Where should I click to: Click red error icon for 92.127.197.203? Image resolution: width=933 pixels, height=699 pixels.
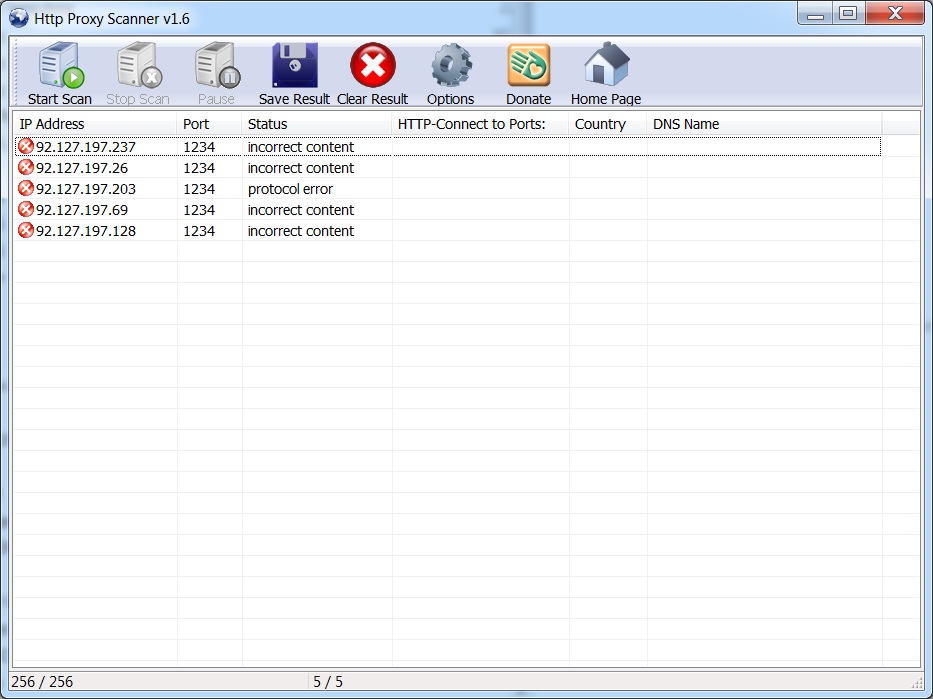click(26, 188)
